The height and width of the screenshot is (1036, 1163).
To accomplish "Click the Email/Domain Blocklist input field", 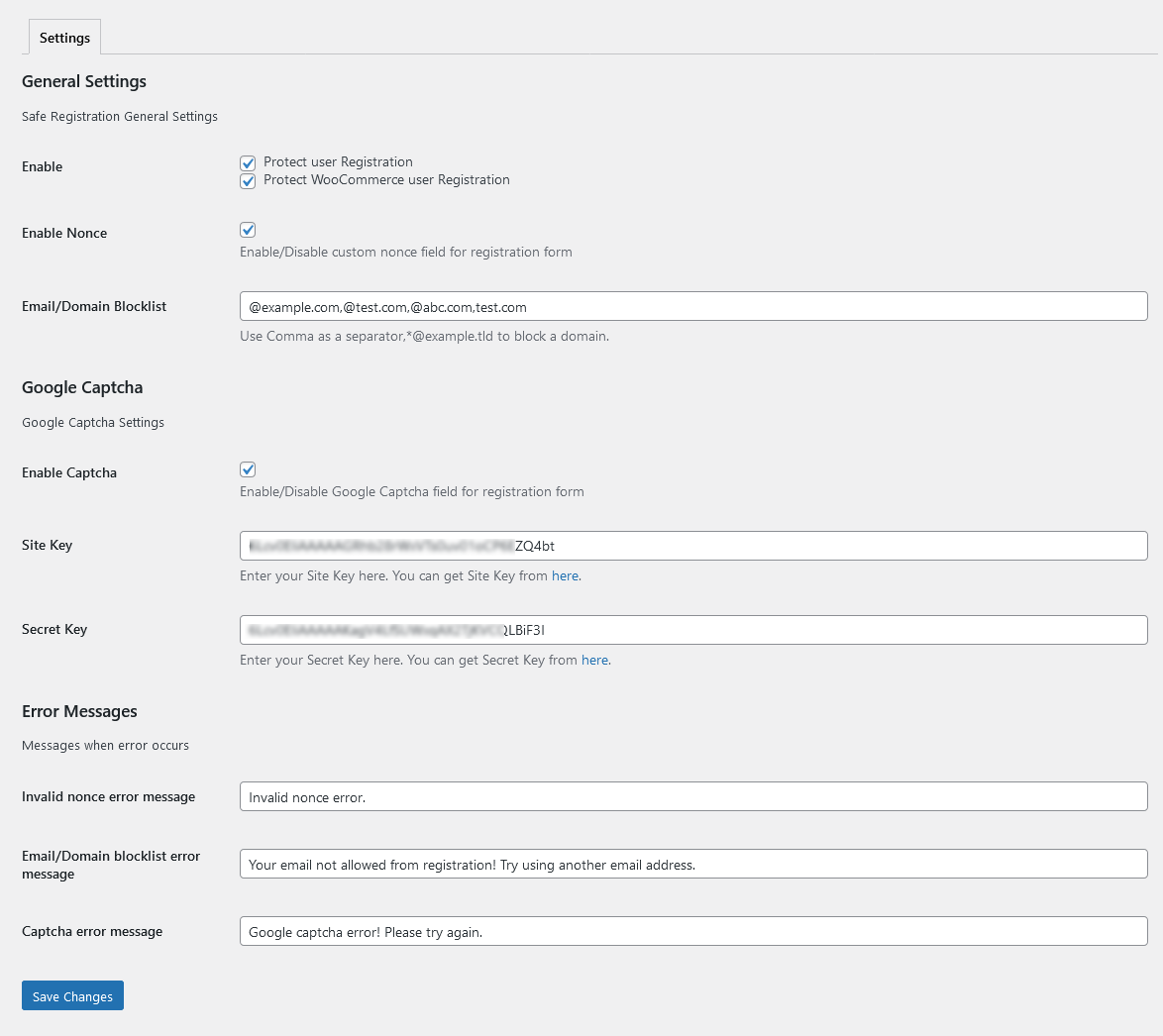I will [692, 306].
